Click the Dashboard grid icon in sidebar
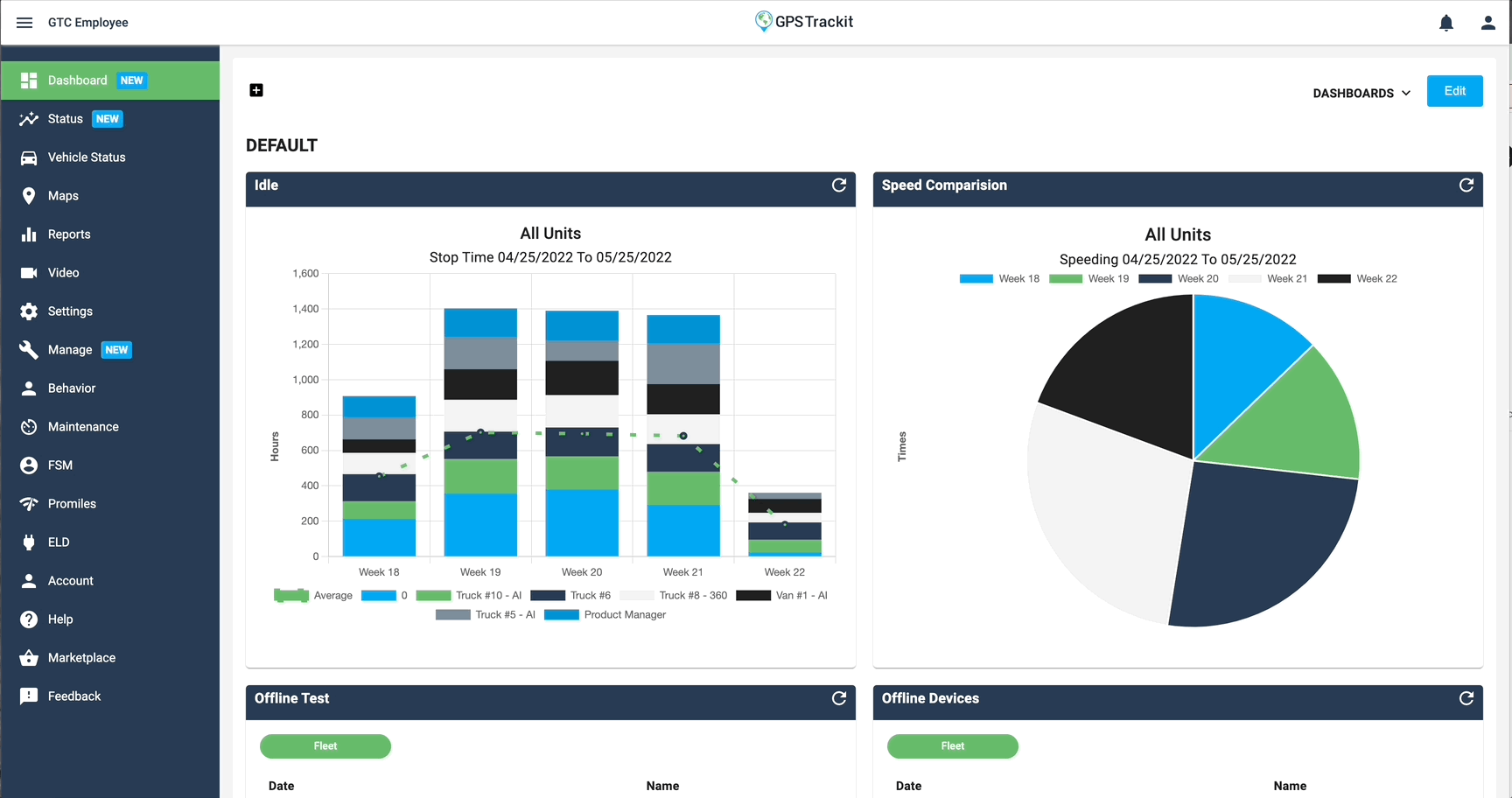The image size is (1512, 798). click(x=29, y=80)
